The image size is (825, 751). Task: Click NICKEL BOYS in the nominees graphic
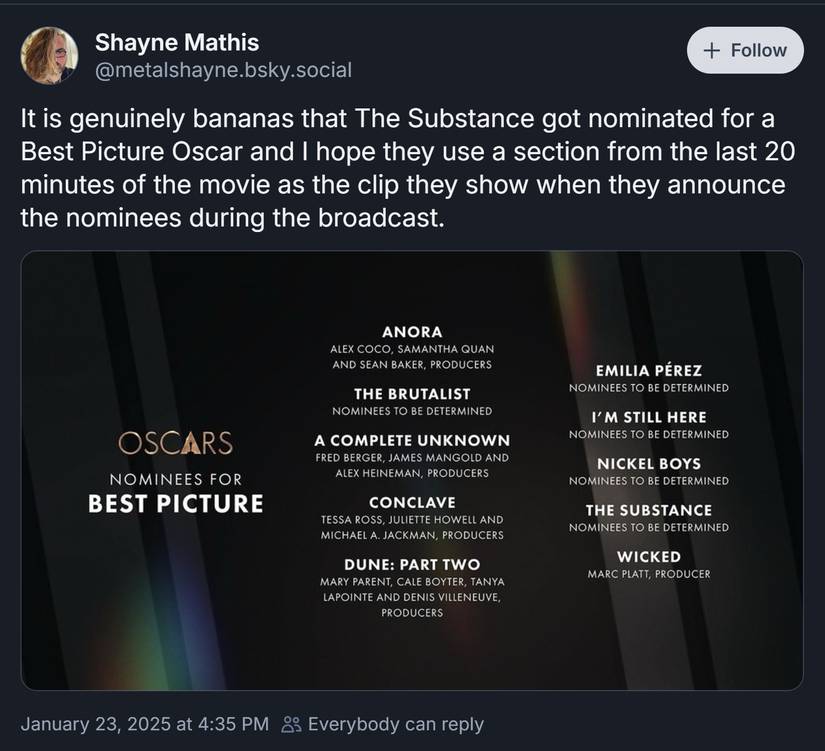(x=648, y=464)
